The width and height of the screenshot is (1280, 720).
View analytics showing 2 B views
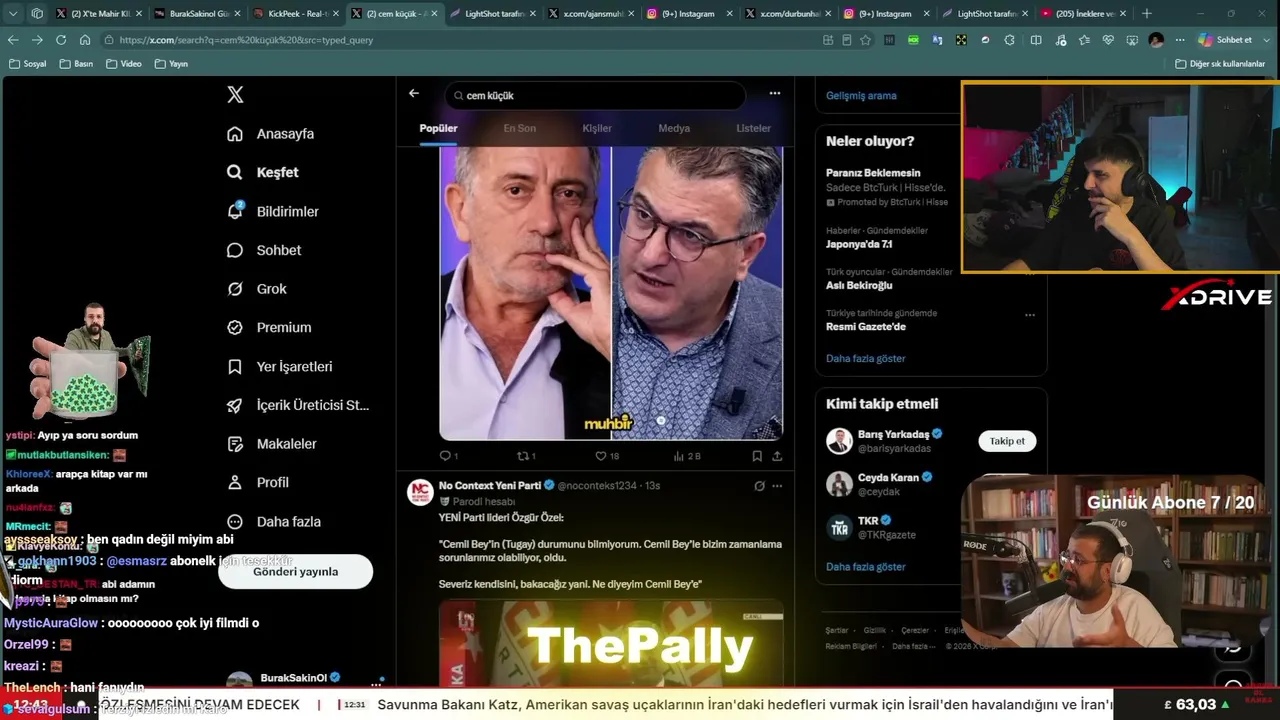point(687,456)
